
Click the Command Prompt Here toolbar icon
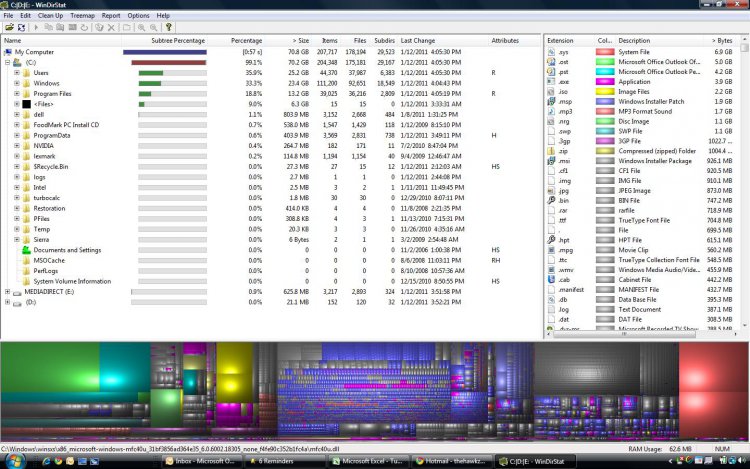tap(72, 28)
